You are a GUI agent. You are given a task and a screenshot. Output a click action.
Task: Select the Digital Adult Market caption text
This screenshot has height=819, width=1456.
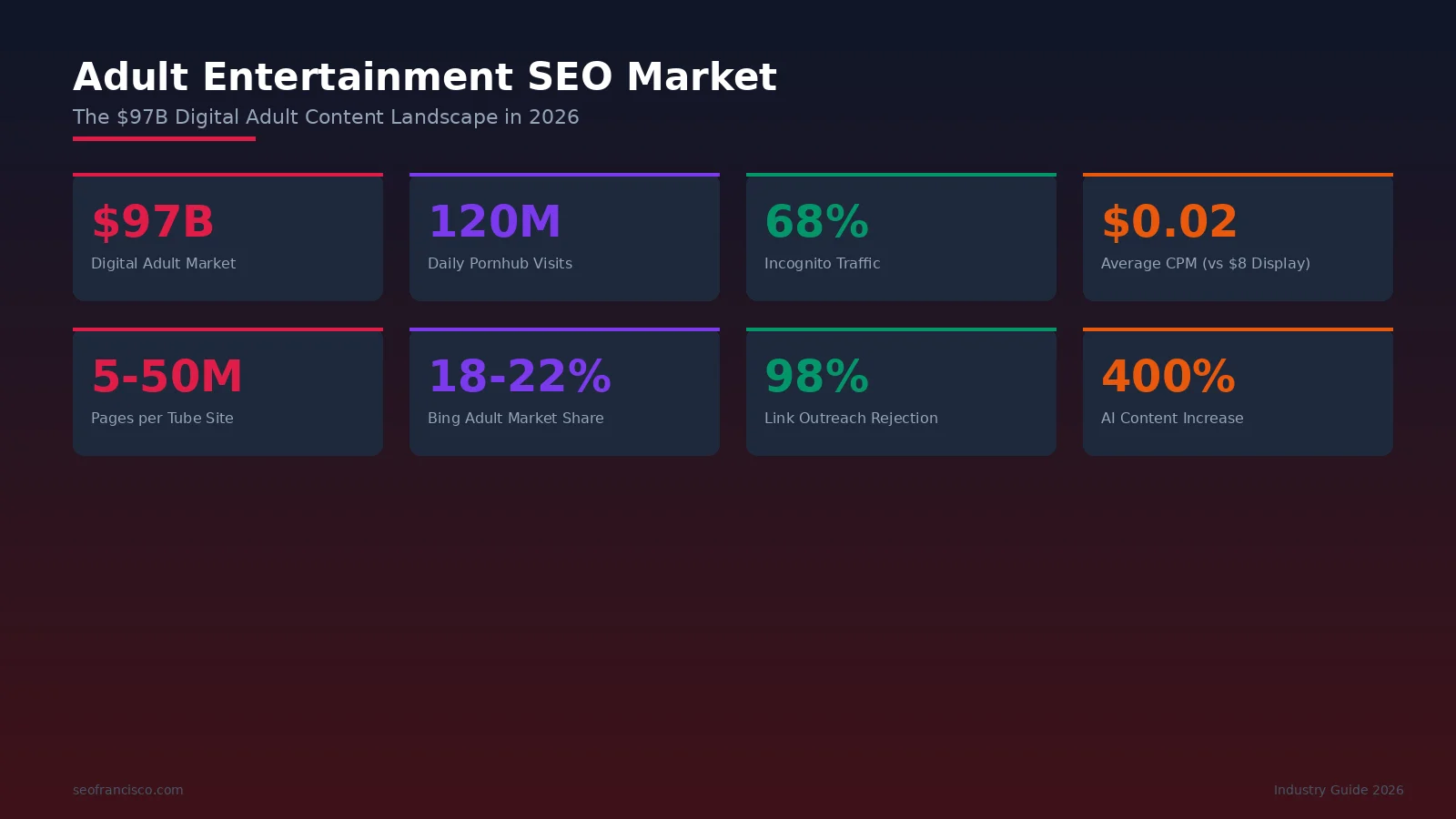coord(163,263)
